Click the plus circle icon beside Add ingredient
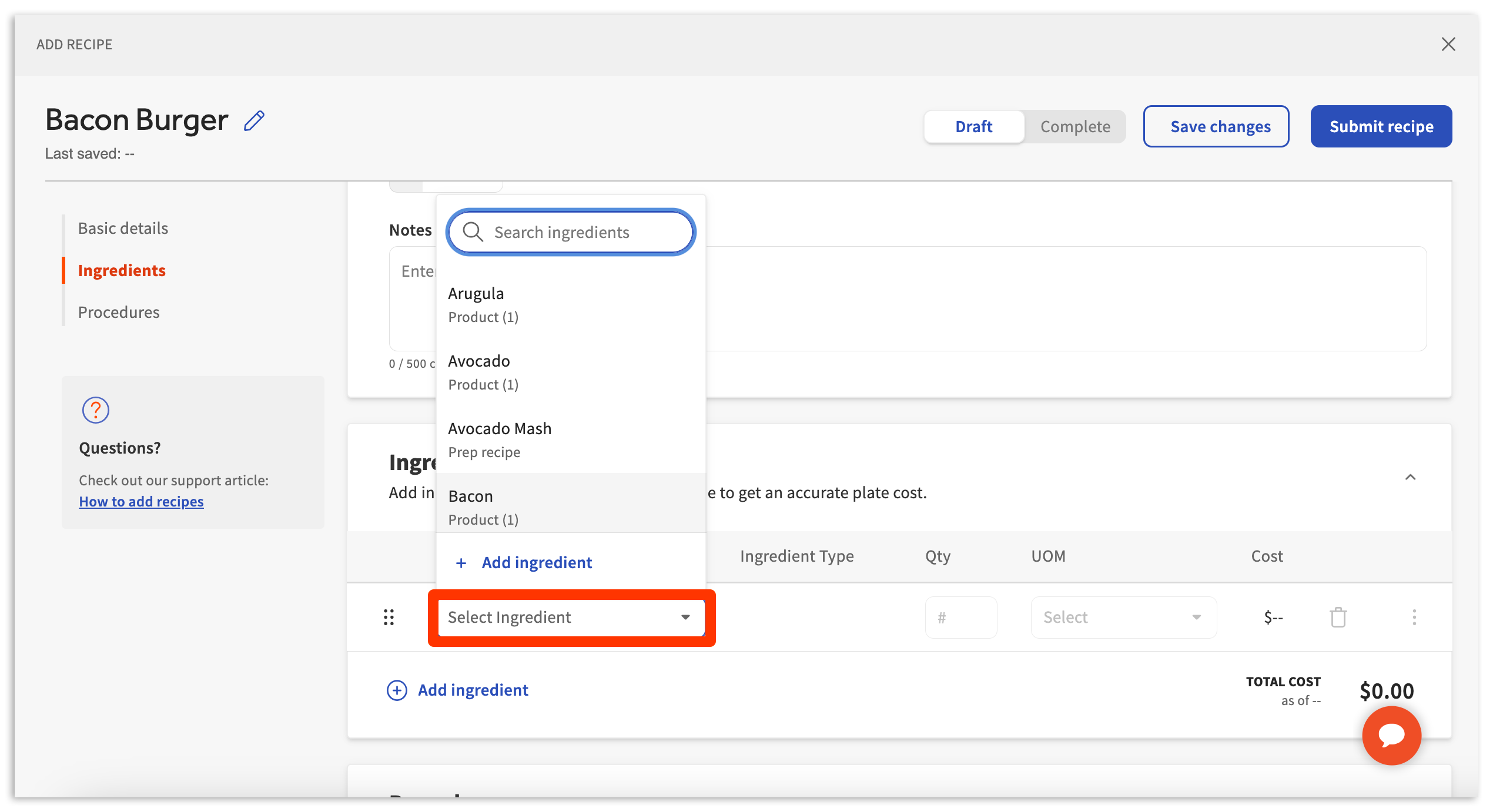Screen dimensions: 1493x812 397,690
